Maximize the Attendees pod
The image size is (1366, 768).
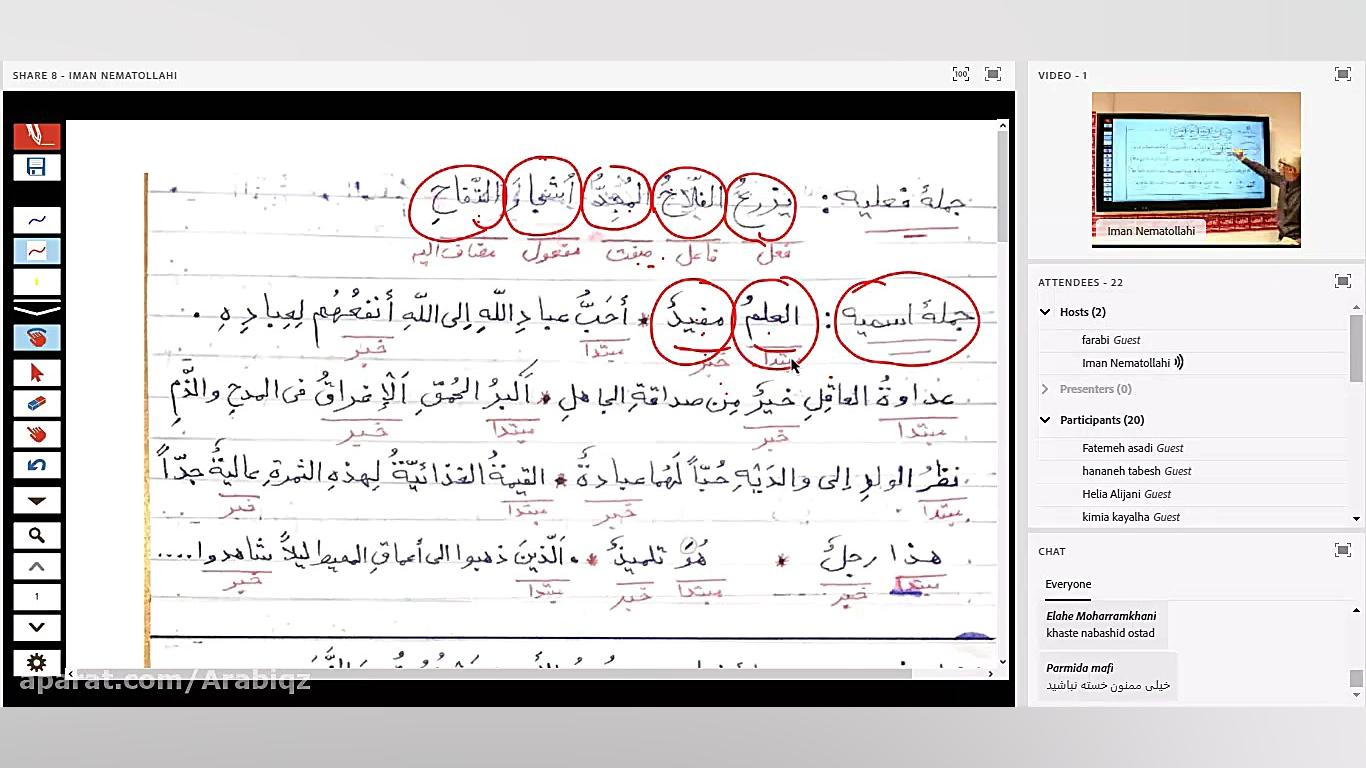[1343, 282]
